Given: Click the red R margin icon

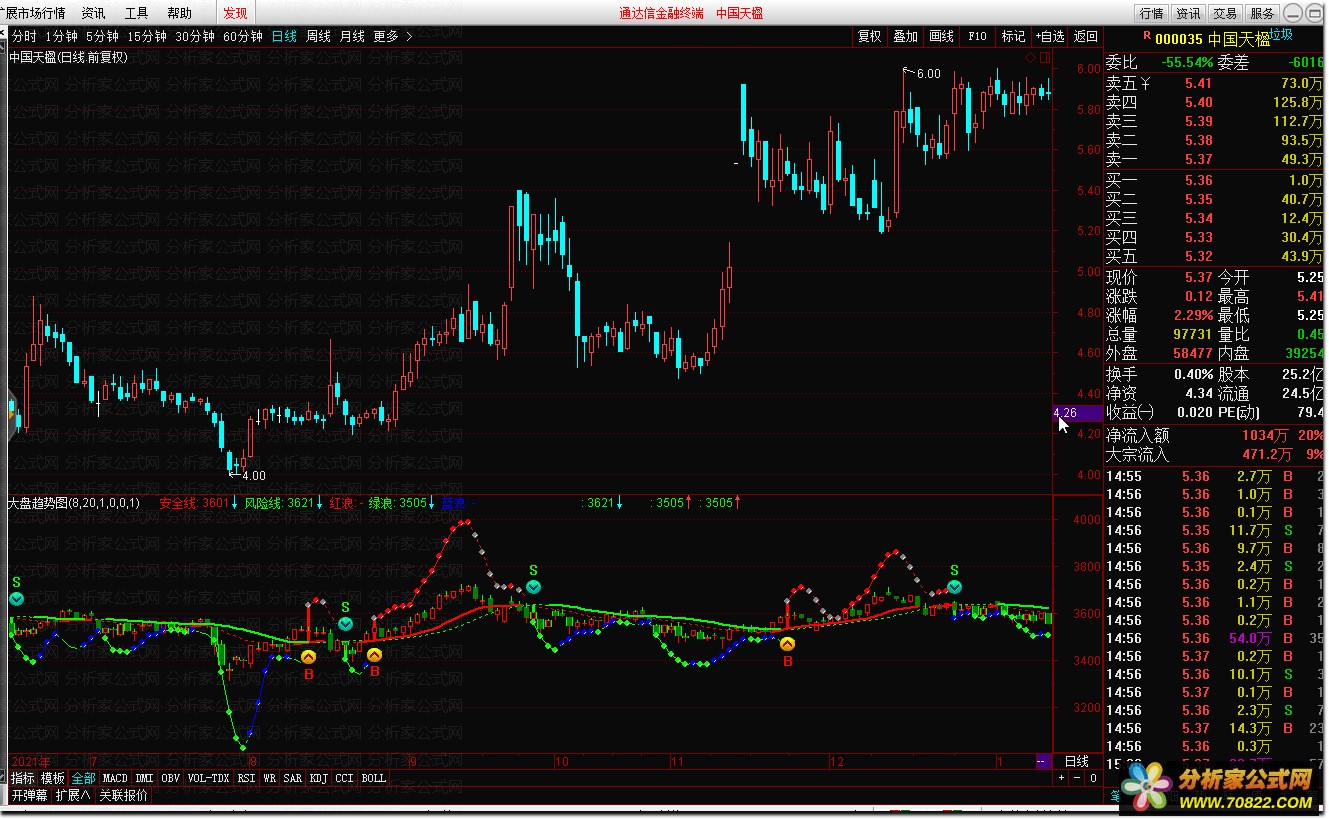Looking at the screenshot, I should pos(1146,38).
